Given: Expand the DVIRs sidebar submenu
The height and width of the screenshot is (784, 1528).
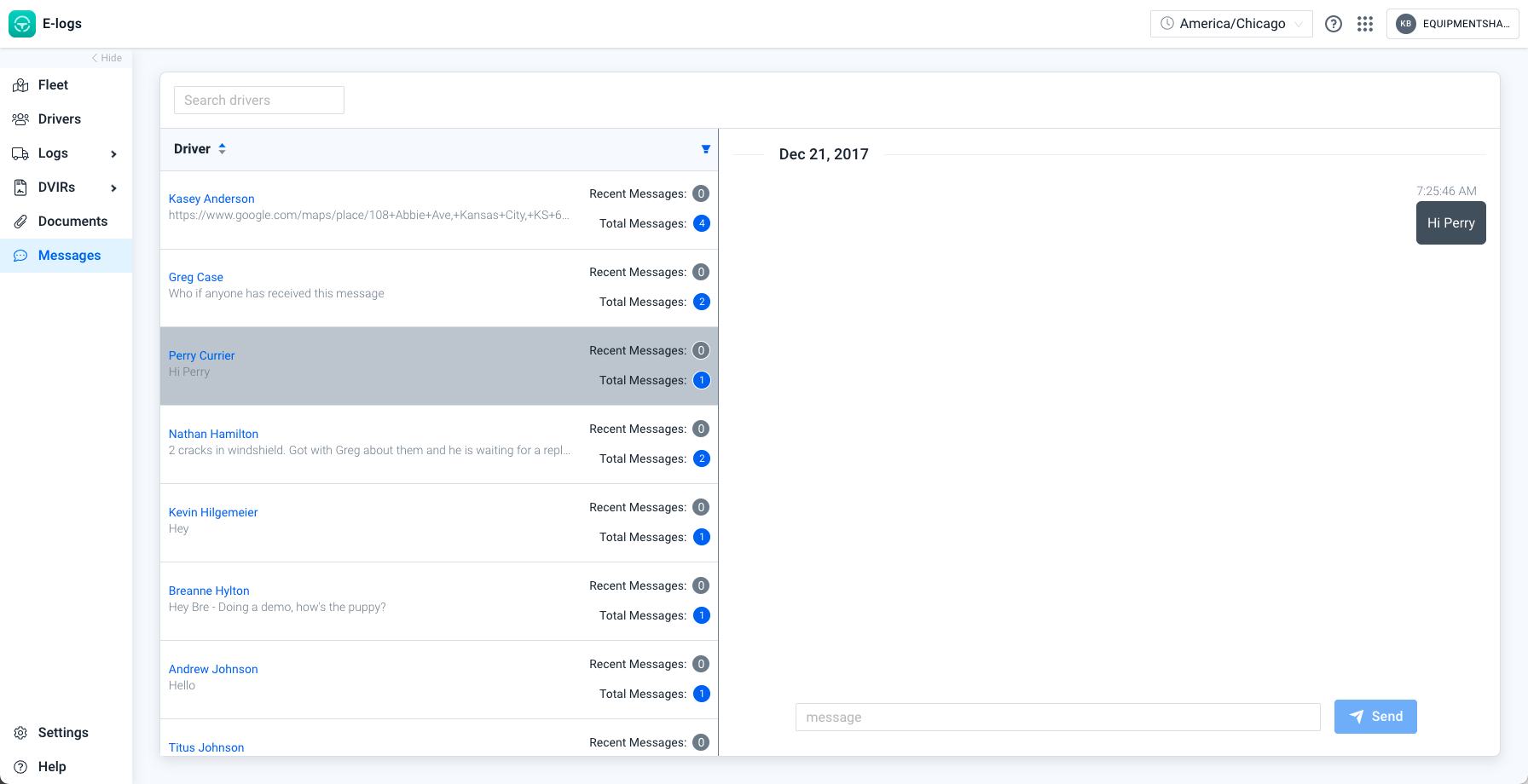Looking at the screenshot, I should [113, 187].
